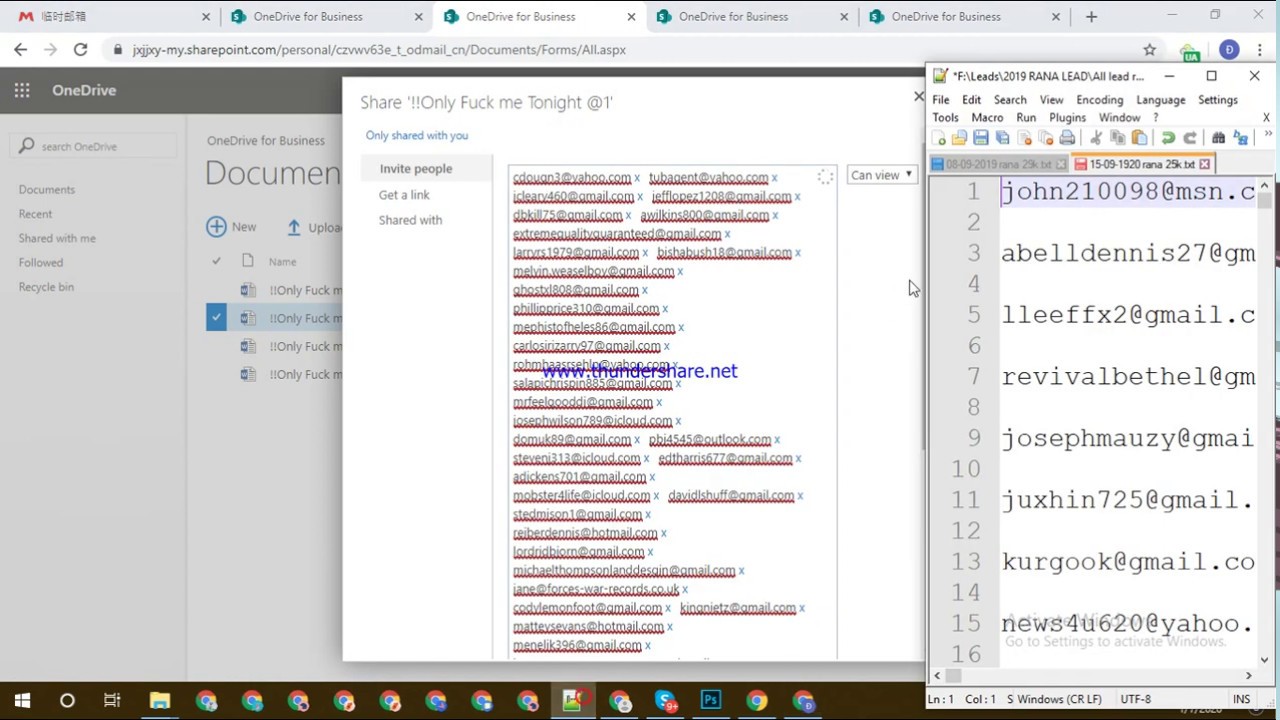Open Documents in OneDrive sidebar

pyautogui.click(x=47, y=189)
